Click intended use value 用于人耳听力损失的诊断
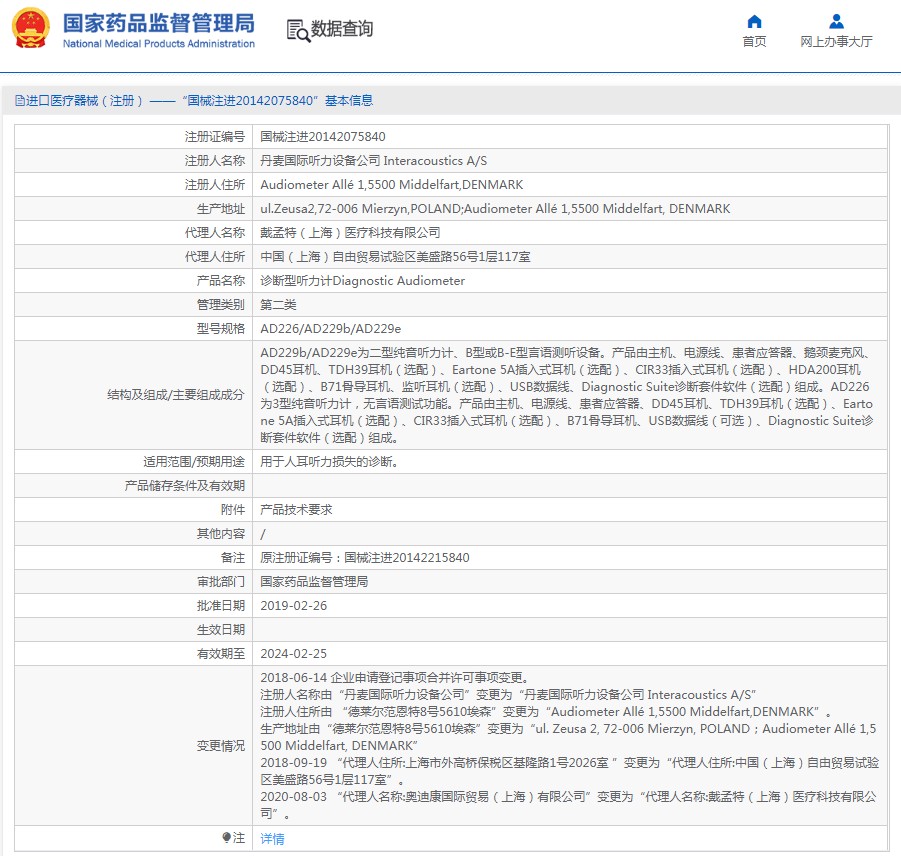The width and height of the screenshot is (901, 856). tap(329, 462)
